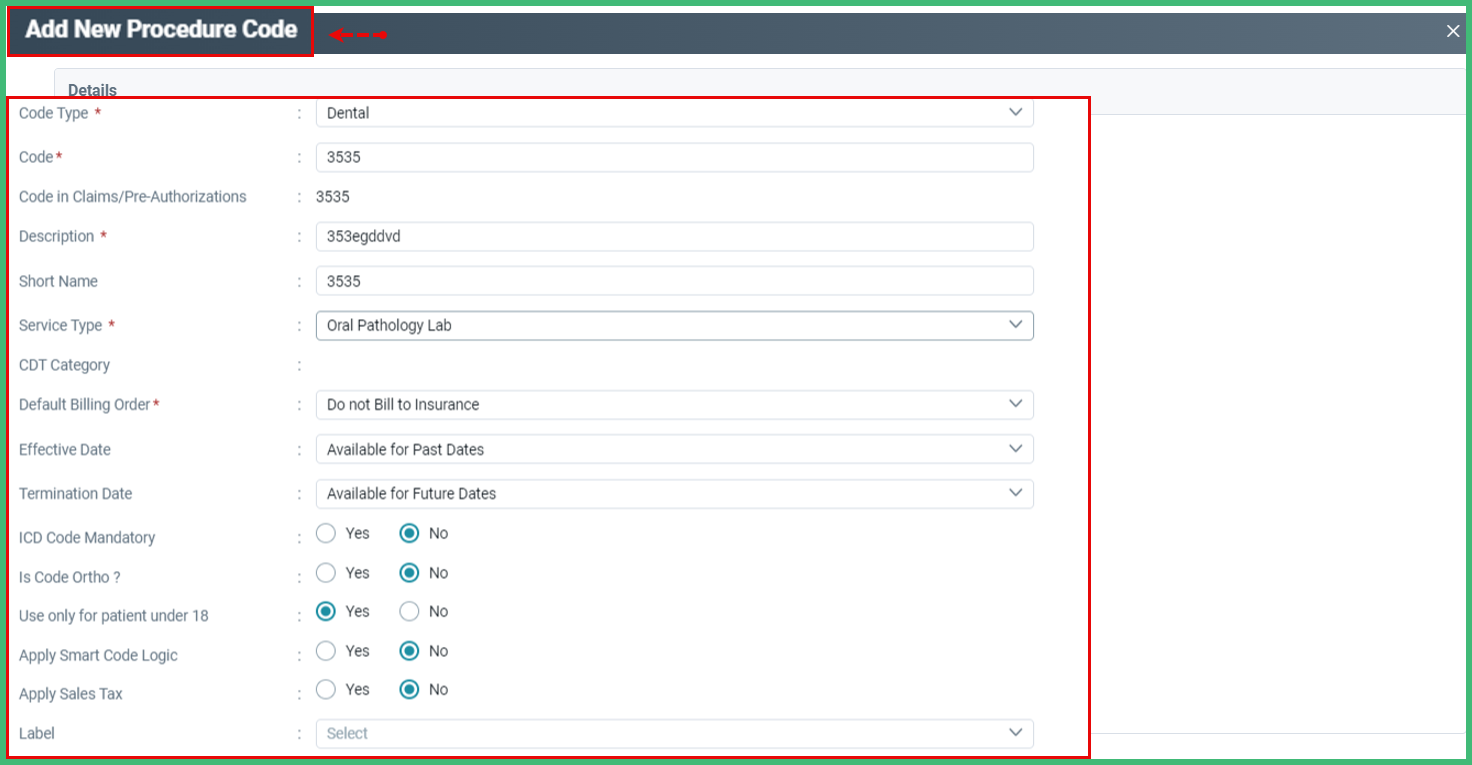Open the Available for Past Dates dropdown

click(x=674, y=448)
